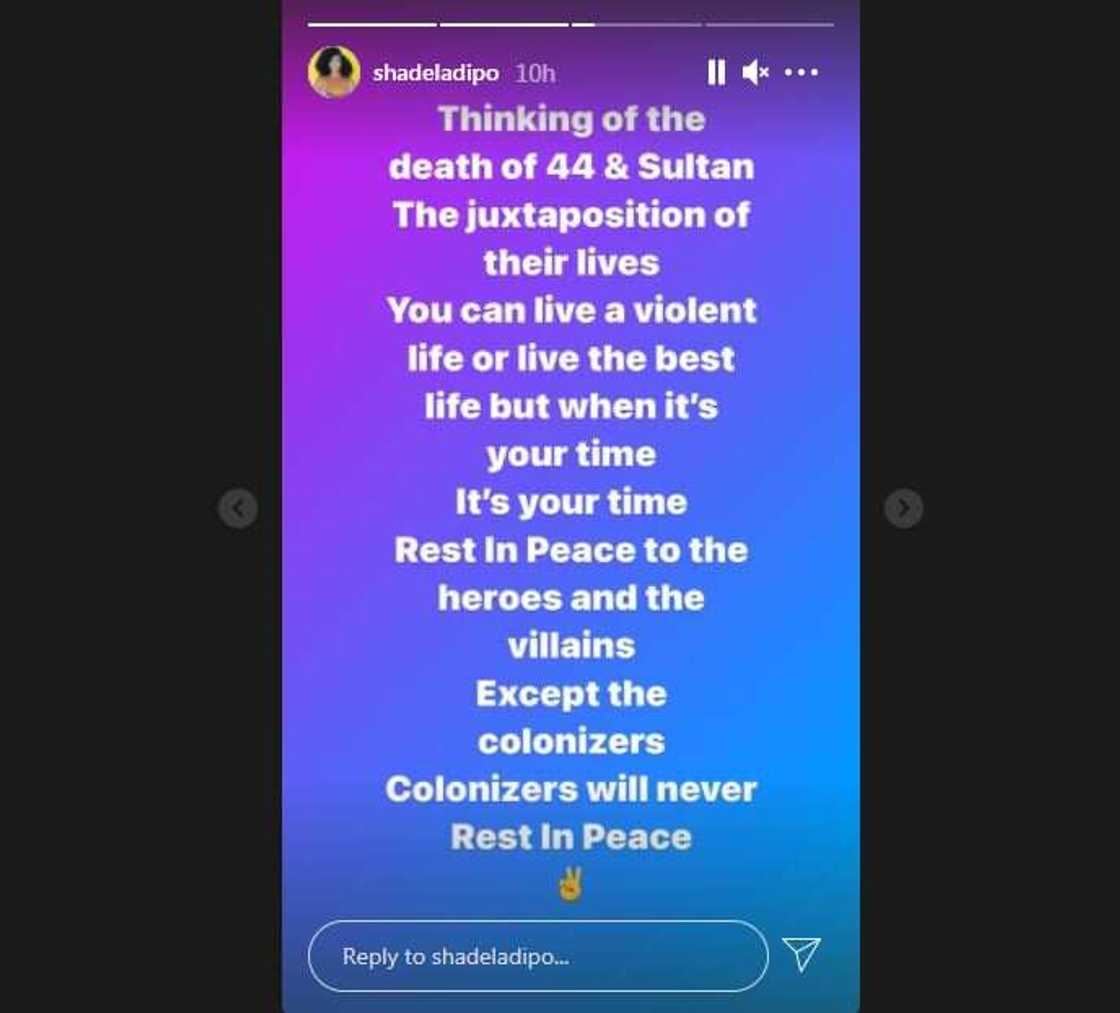Viewport: 1120px width, 1013px height.
Task: Pause the story playback
Action: click(716, 72)
